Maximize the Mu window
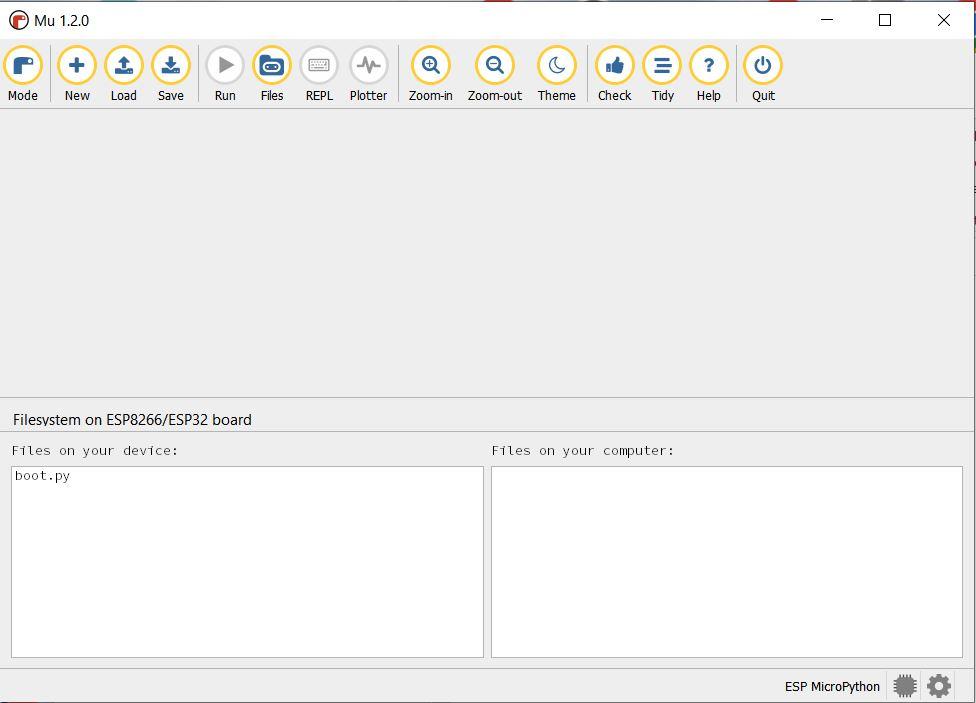Screen dimensions: 976x703 click(884, 20)
